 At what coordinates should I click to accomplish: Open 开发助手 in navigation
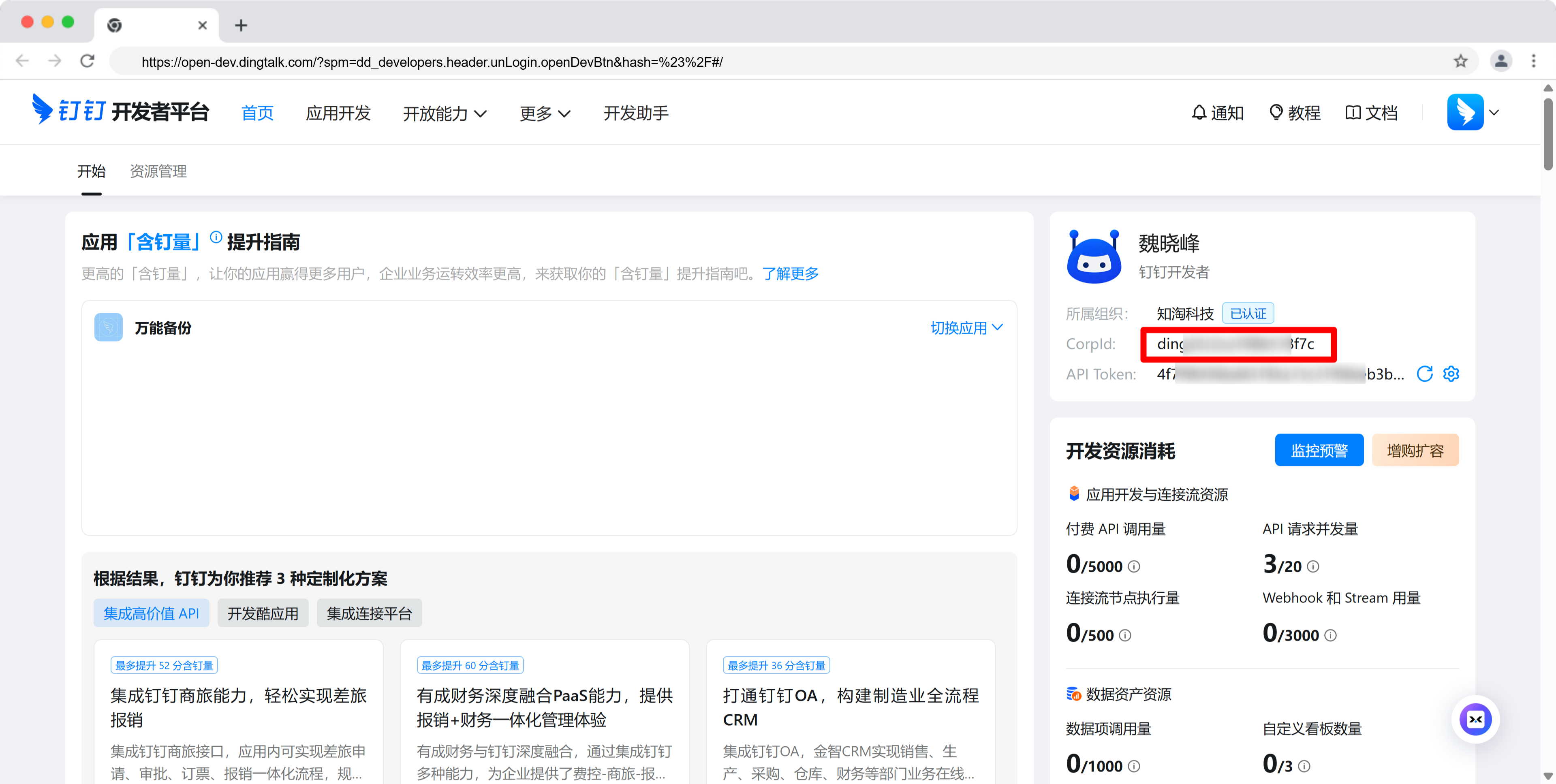click(x=636, y=113)
